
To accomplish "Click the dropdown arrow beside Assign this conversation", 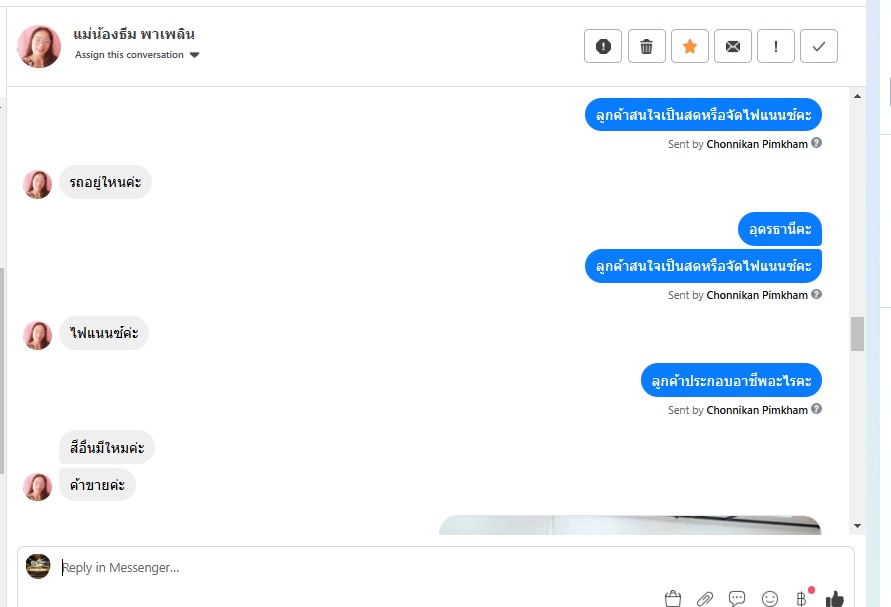I will click(x=194, y=55).
